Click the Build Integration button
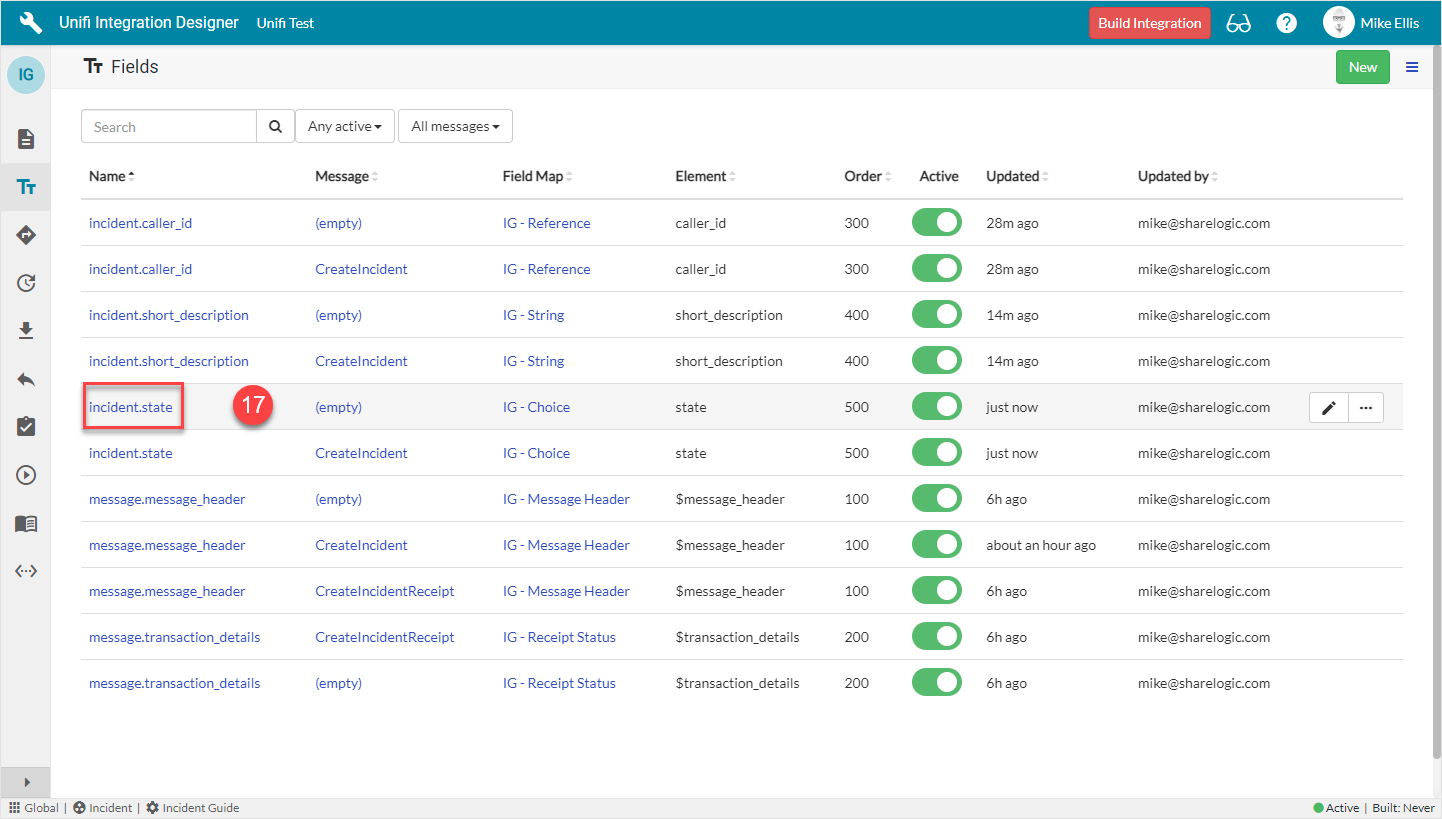This screenshot has height=819, width=1442. tap(1149, 23)
